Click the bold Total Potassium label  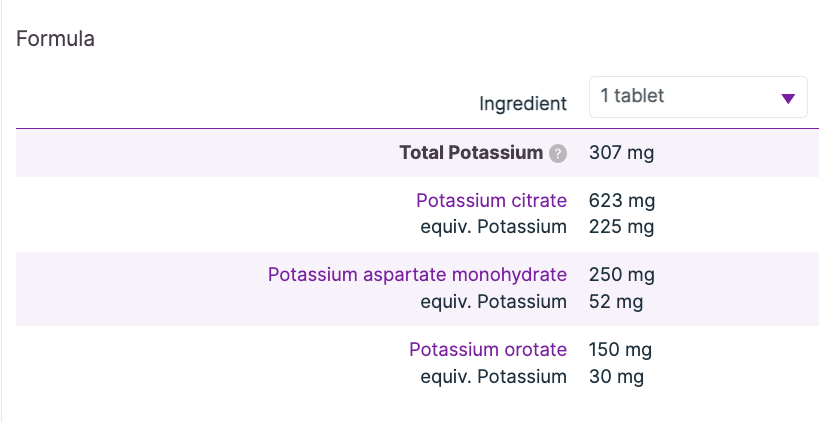pyautogui.click(x=471, y=153)
